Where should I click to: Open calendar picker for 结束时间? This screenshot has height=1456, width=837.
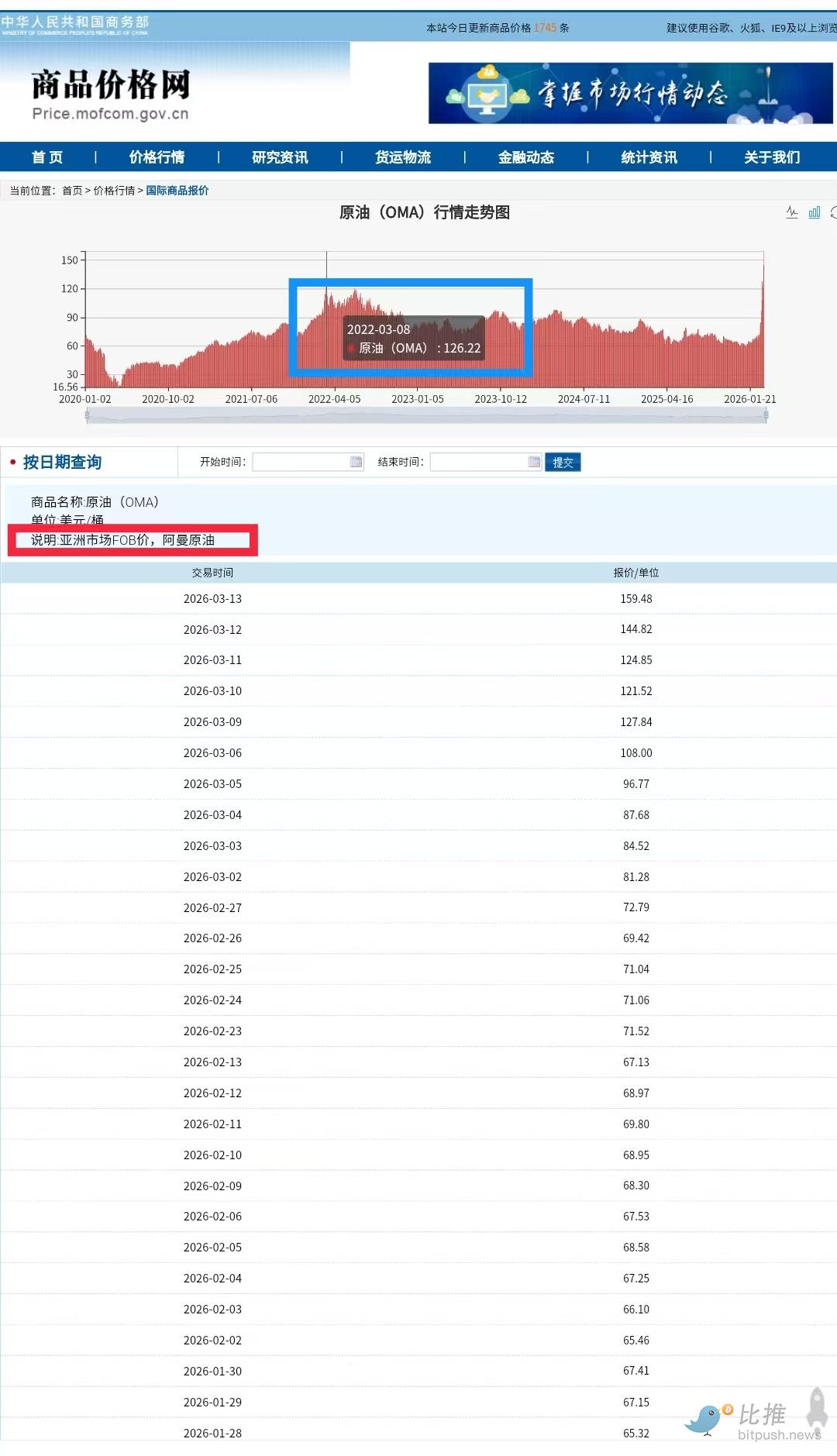[534, 462]
